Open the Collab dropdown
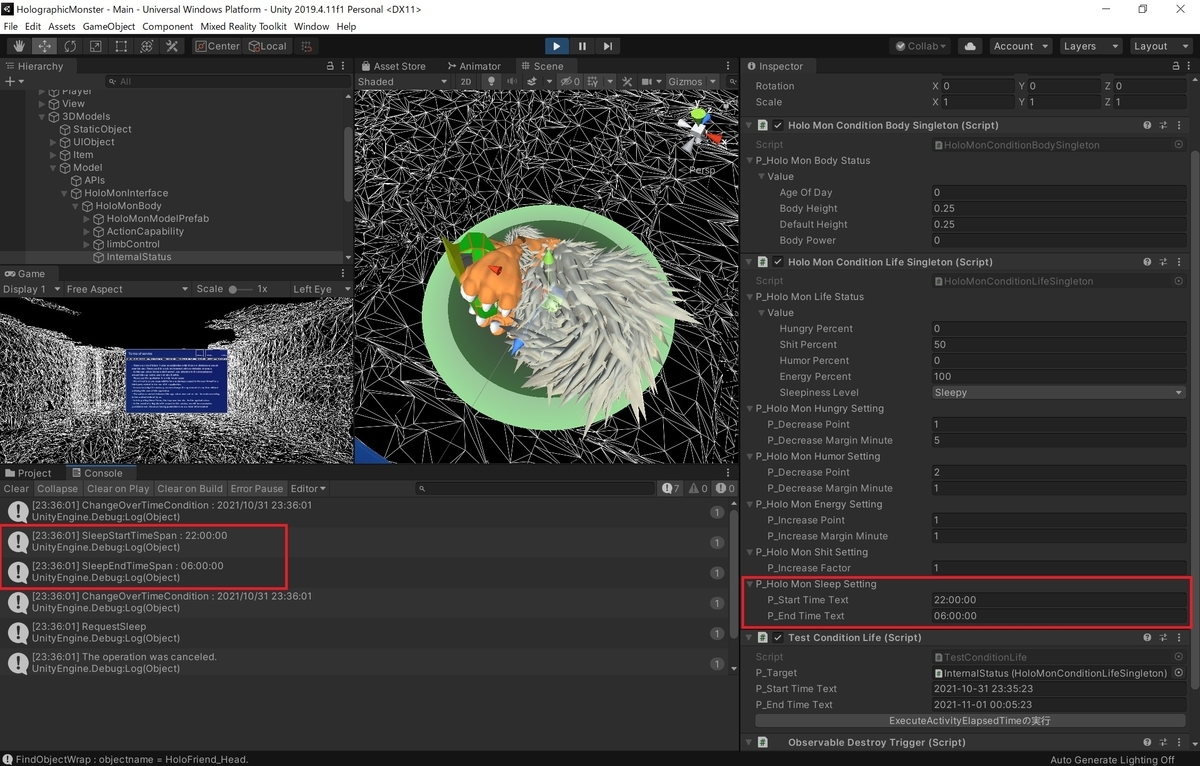Image resolution: width=1200 pixels, height=766 pixels. (921, 46)
